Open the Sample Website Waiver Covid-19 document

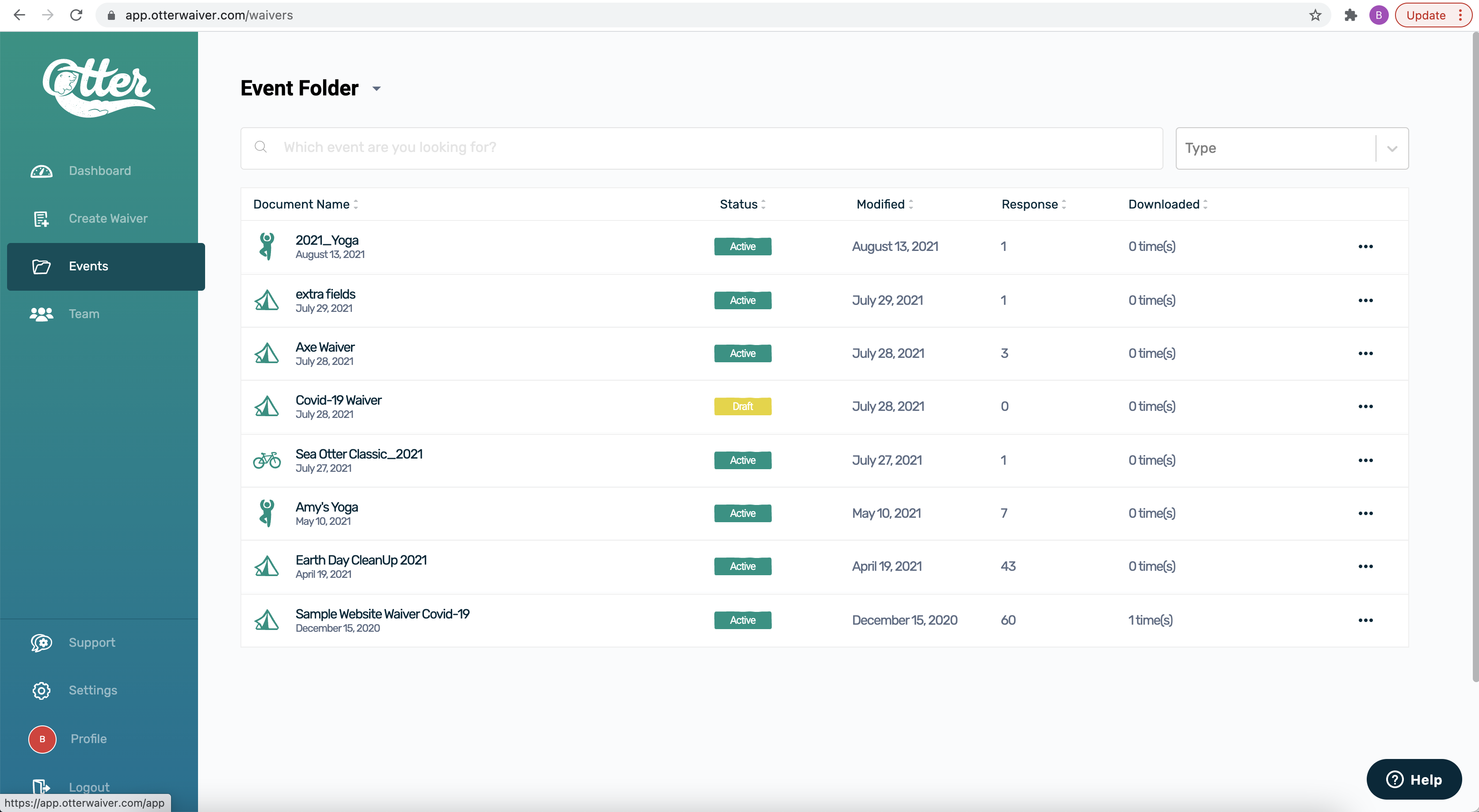click(x=382, y=614)
